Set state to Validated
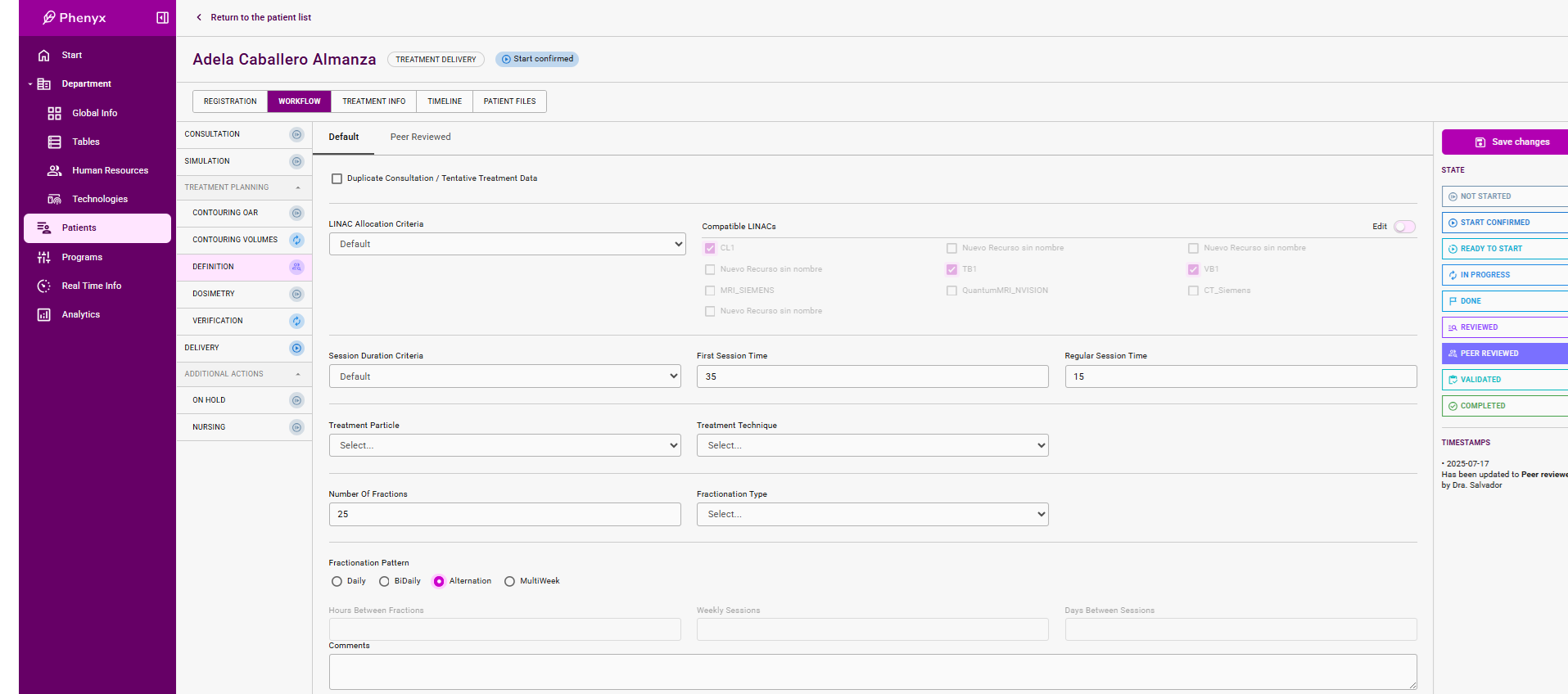Viewport: 1568px width, 694px height. pyautogui.click(x=1502, y=380)
